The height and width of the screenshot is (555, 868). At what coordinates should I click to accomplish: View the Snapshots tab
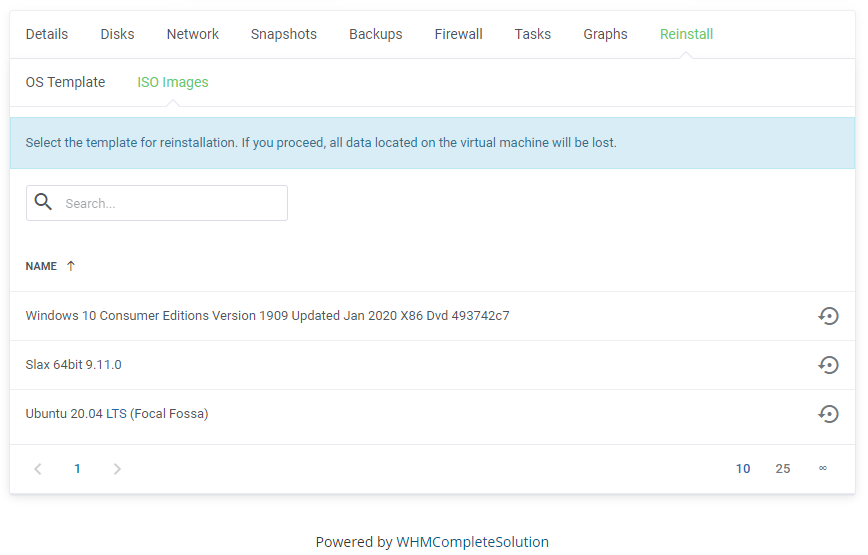284,34
